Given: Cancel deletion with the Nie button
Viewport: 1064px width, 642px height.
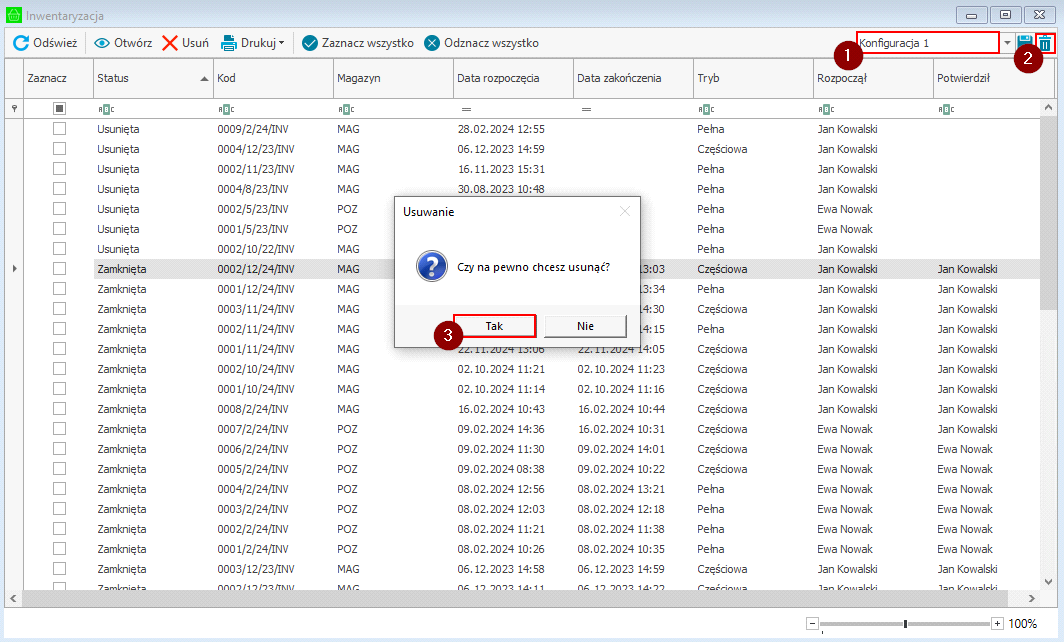Looking at the screenshot, I should (586, 326).
